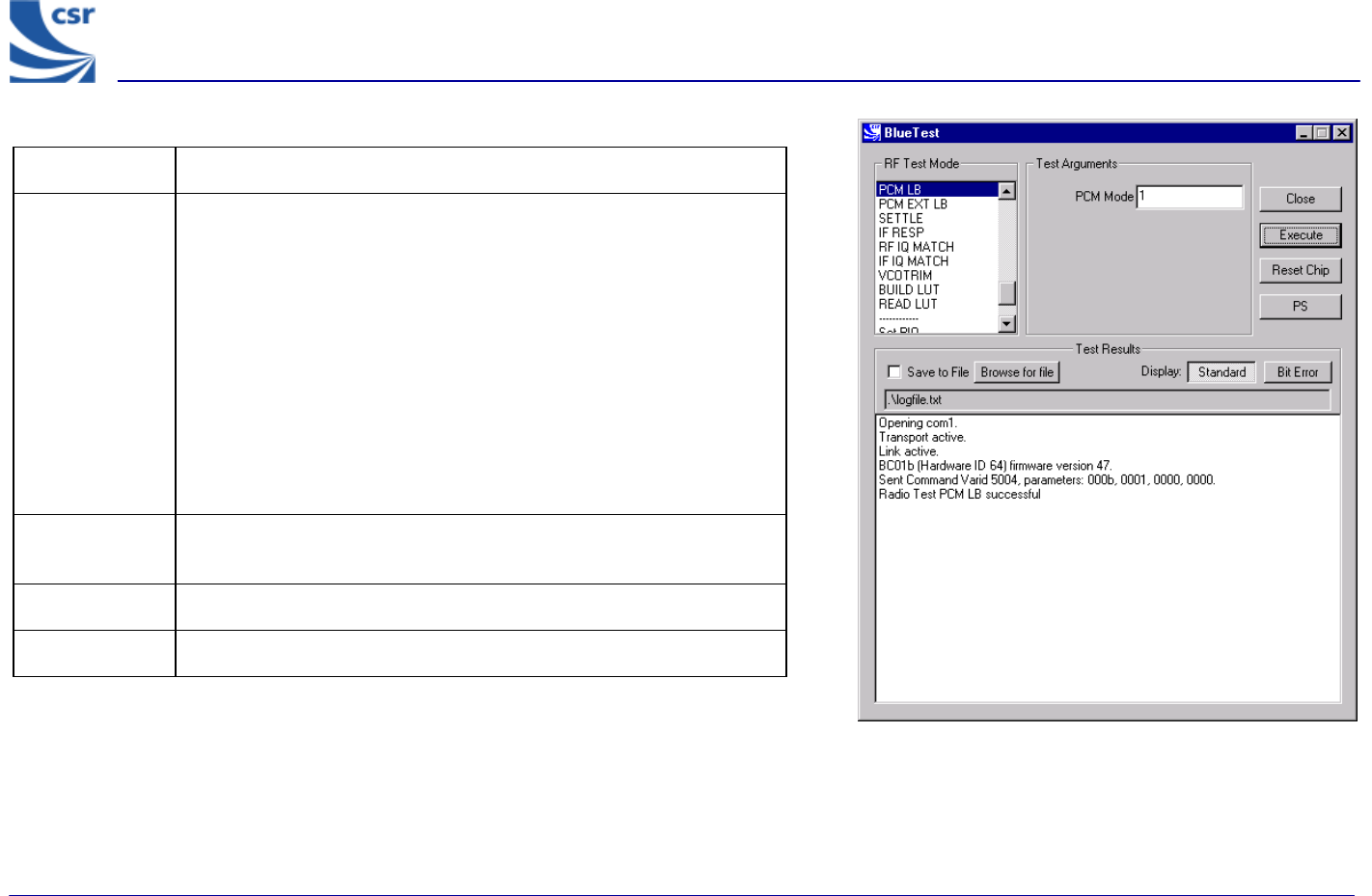Click the BC01b firmware version log line
Screen dimensions: 1372x896
coord(995,465)
